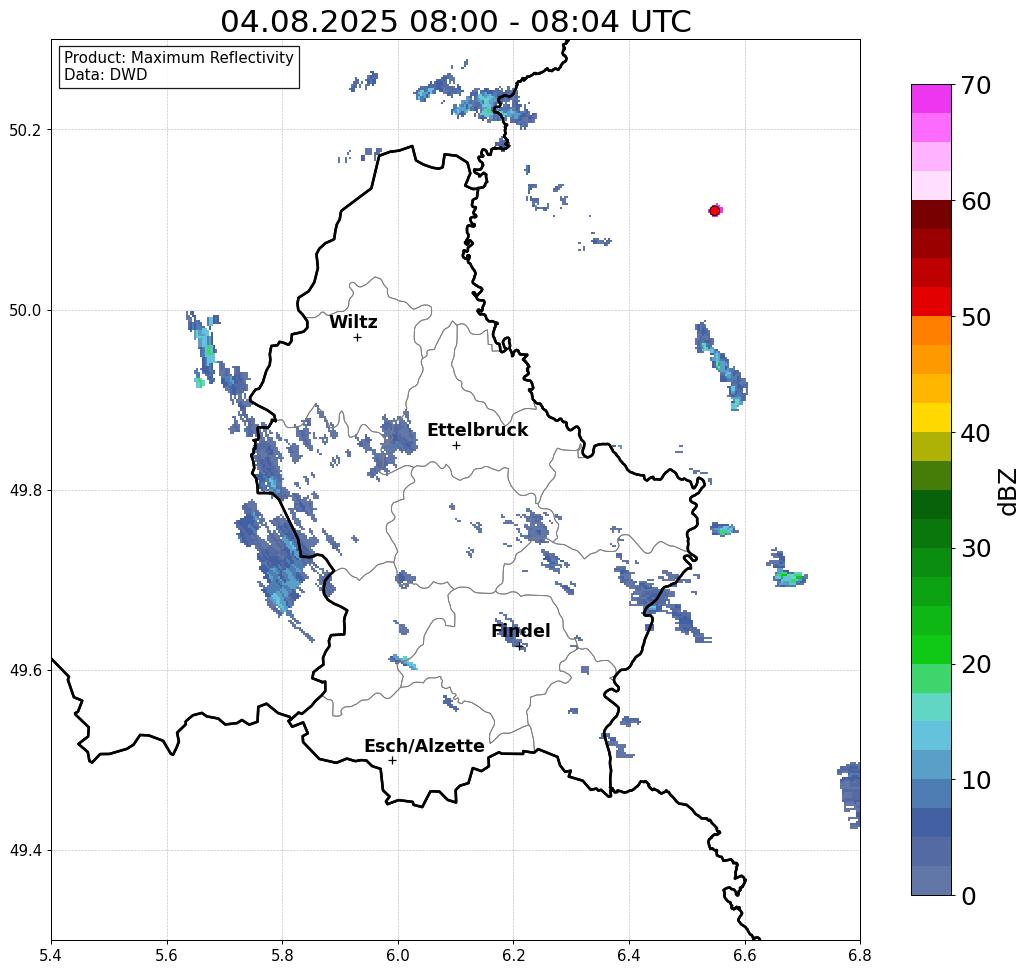Viewport: 1029px width, 973px height.
Task: Click the 49.6 latitude axis label
Action: [x=25, y=671]
